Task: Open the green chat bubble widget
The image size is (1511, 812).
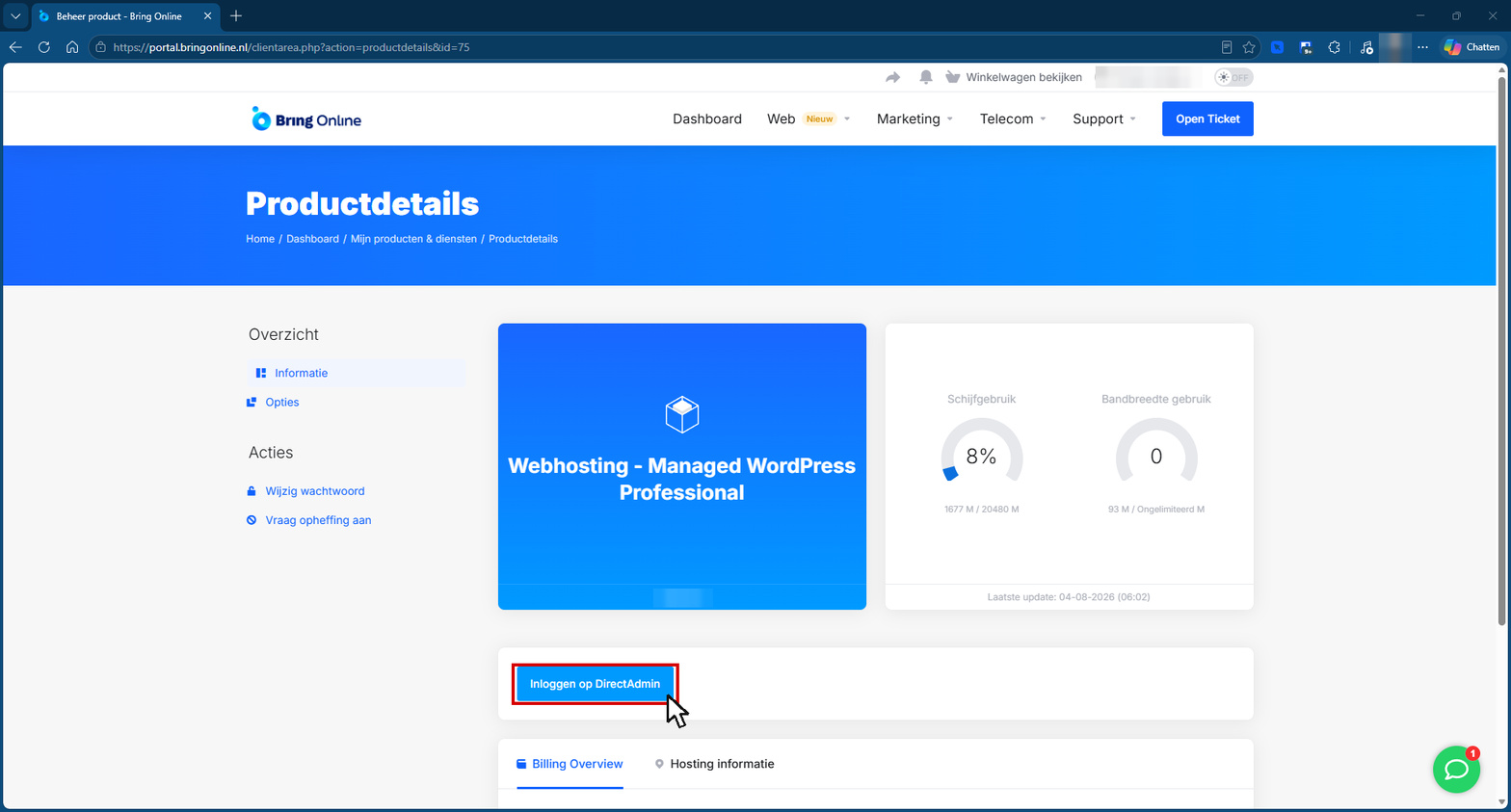Action: point(1456,770)
